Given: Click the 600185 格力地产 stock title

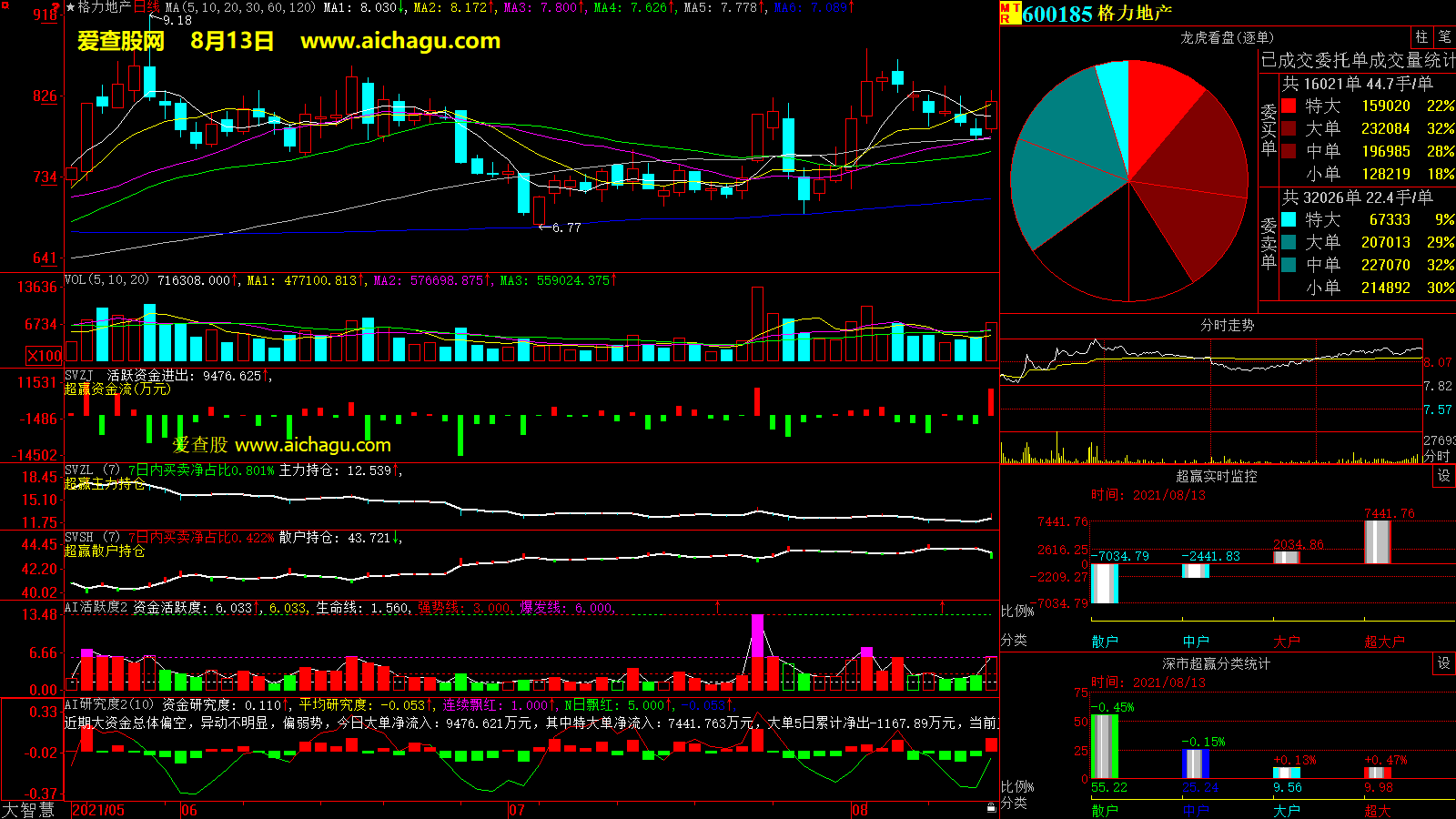Looking at the screenshot, I should [x=1097, y=14].
